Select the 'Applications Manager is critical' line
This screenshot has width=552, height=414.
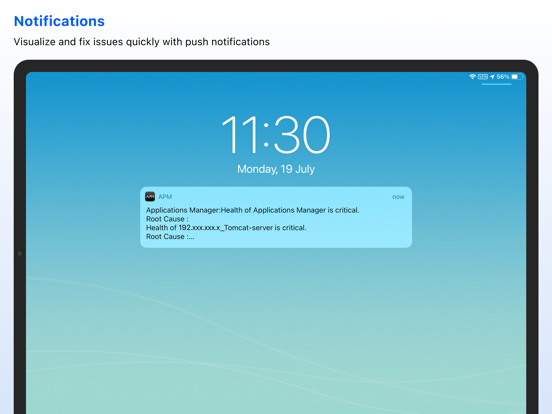click(x=252, y=210)
